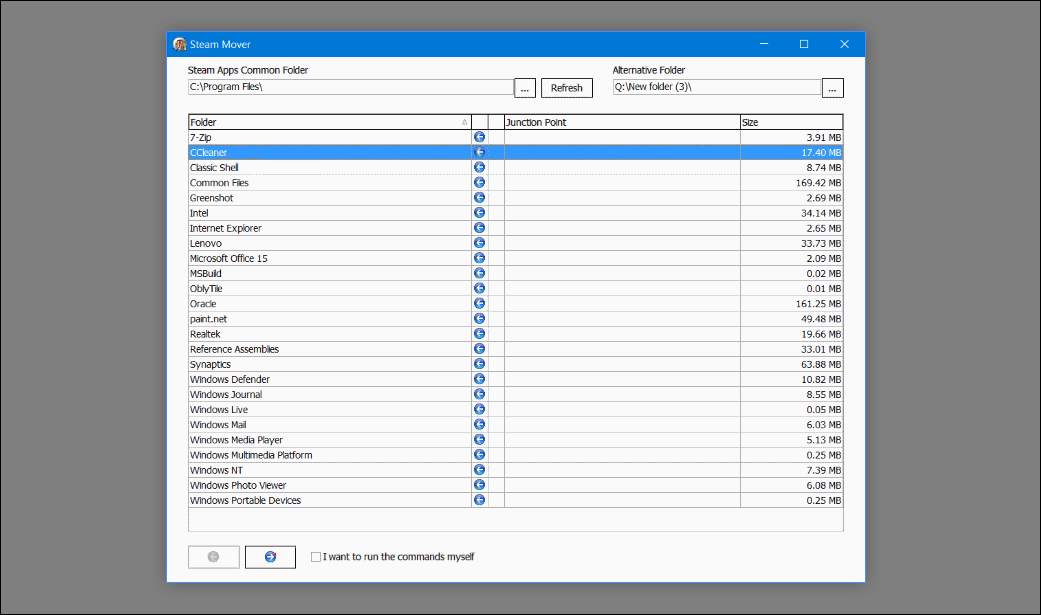Sort list by Folder column header

(x=329, y=122)
